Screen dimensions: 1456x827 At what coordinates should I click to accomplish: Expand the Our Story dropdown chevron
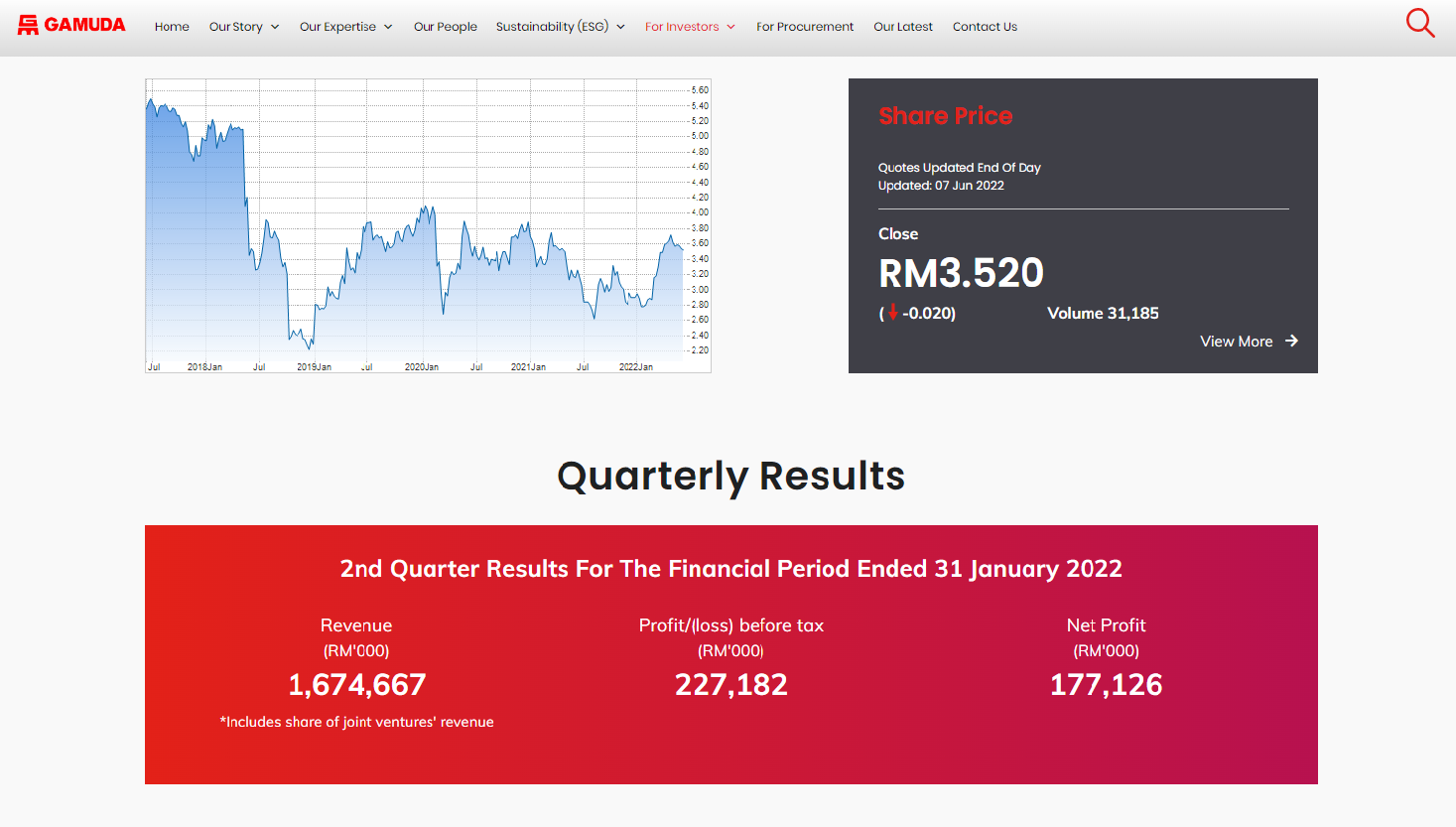pyautogui.click(x=275, y=27)
